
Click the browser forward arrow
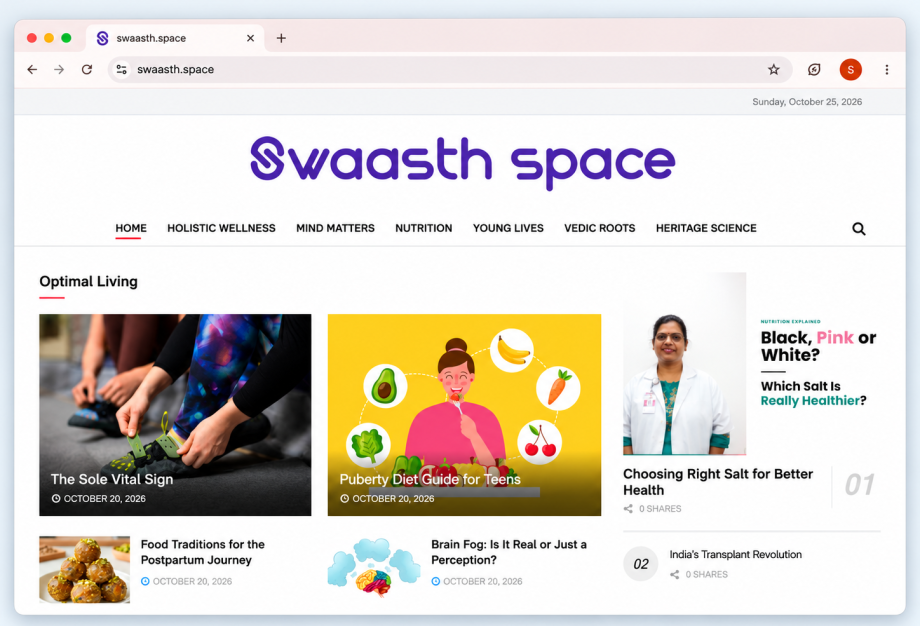coord(59,69)
